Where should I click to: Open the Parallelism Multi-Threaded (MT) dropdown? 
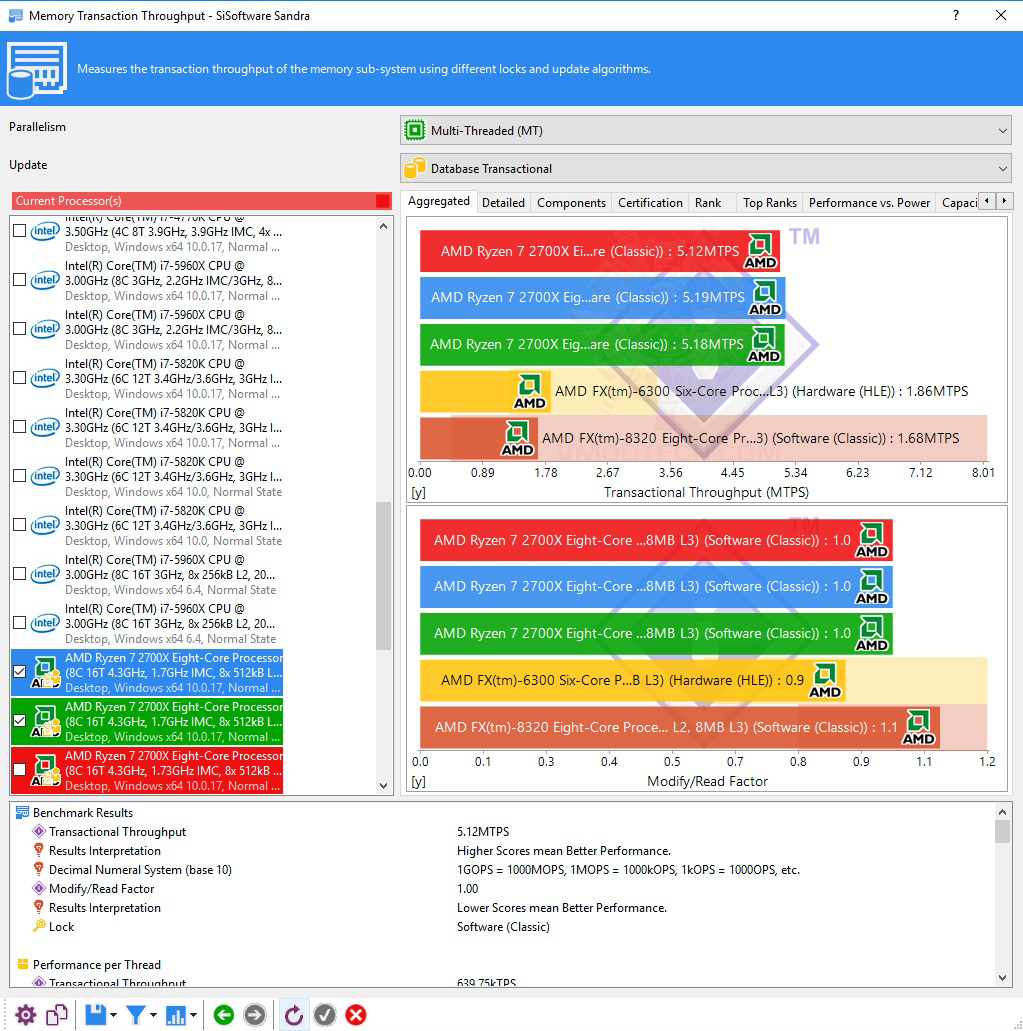705,130
